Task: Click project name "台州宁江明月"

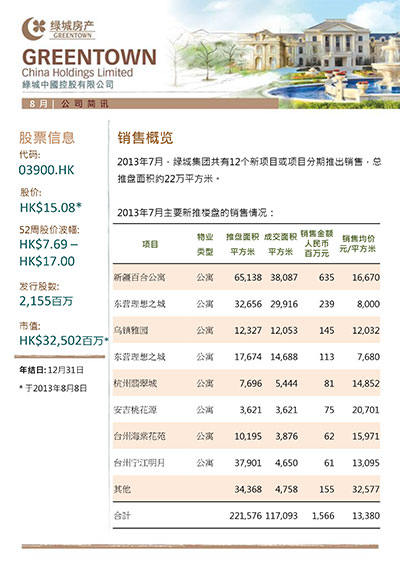Action: coord(139,462)
